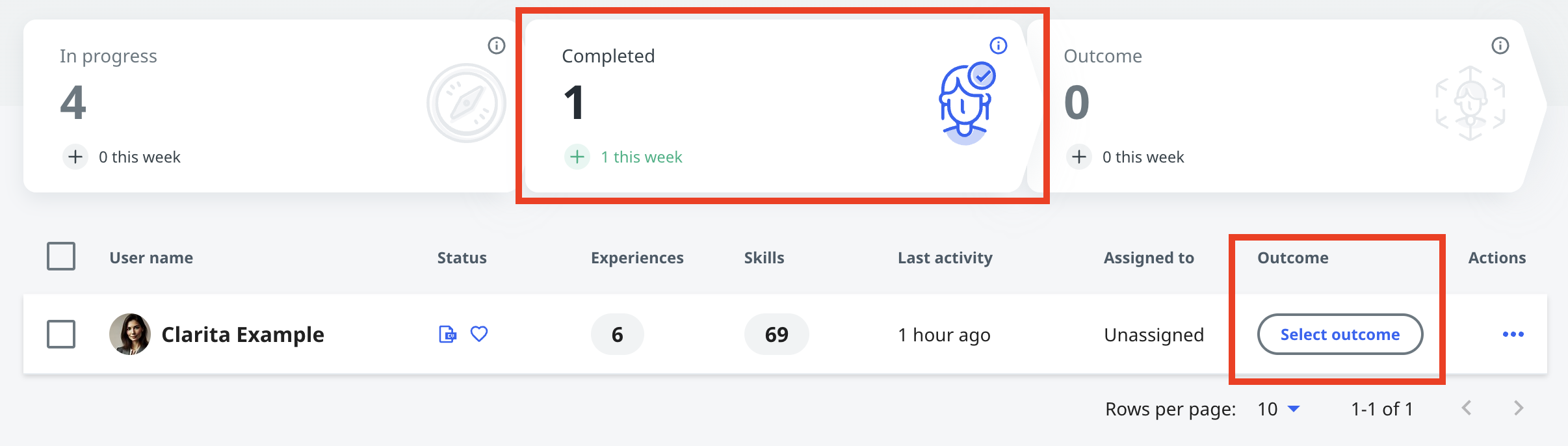Image resolution: width=1568 pixels, height=446 pixels.
Task: Open info icon on Completed card
Action: [x=999, y=46]
